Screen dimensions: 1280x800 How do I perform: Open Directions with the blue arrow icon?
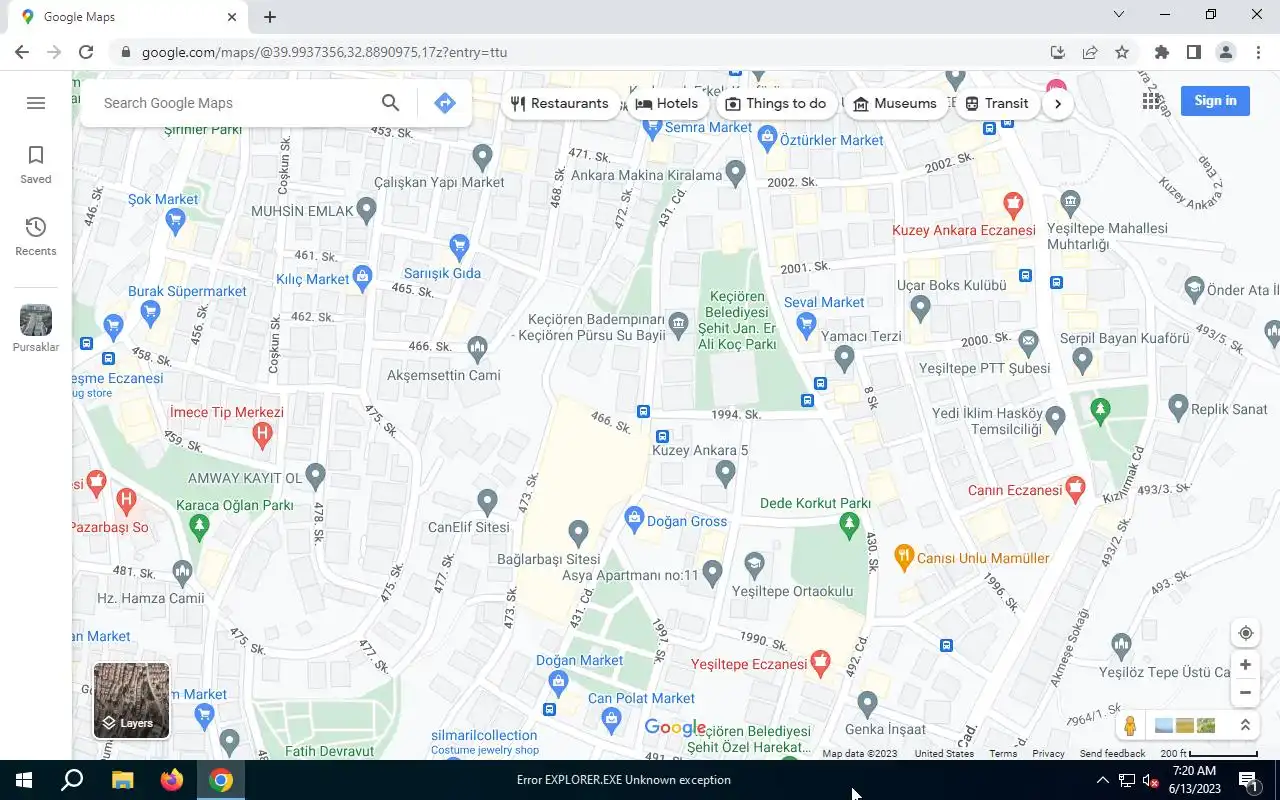[445, 103]
